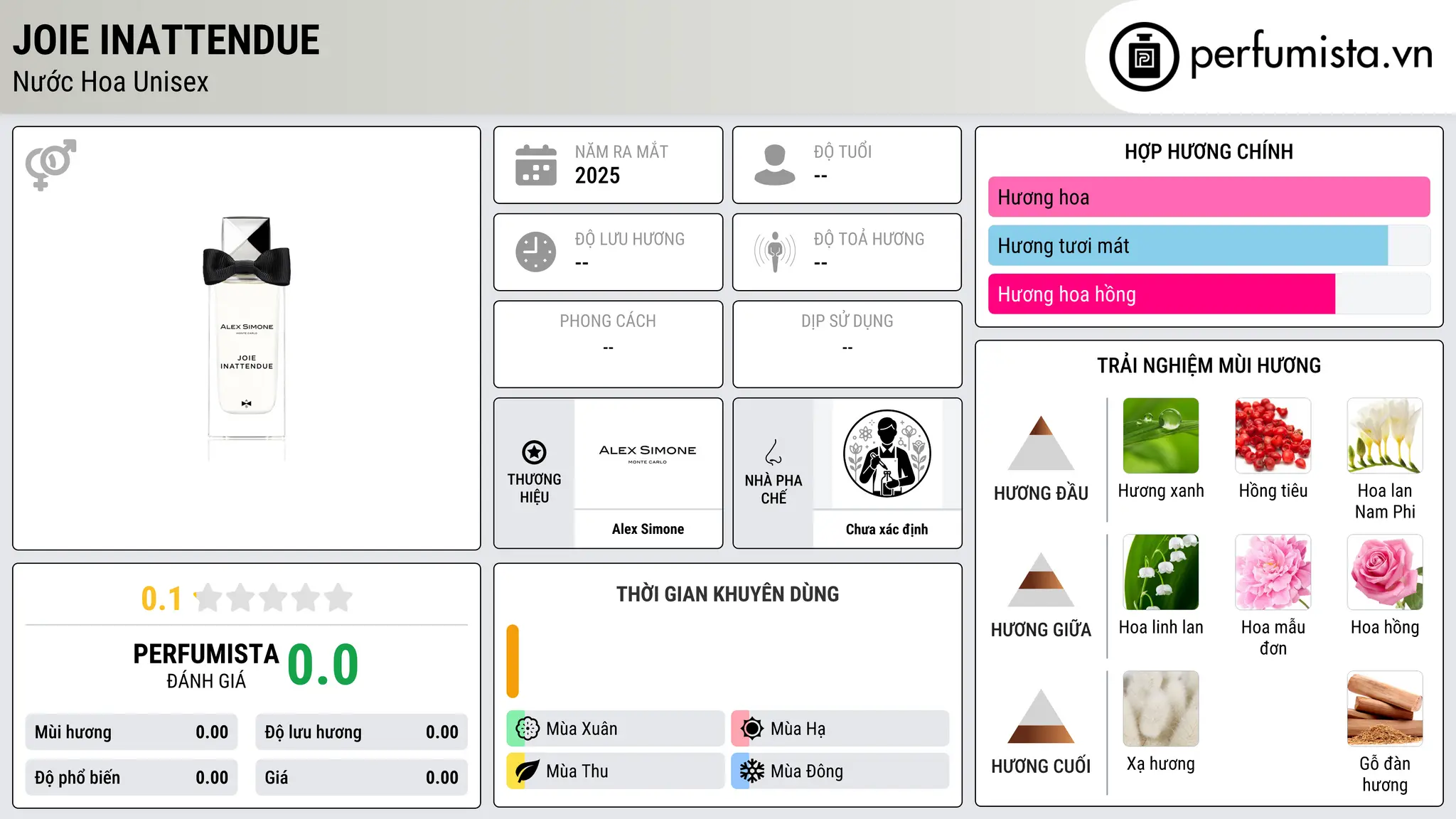Select the Xạ hương note image
This screenshot has width=1456, height=819.
[1161, 709]
